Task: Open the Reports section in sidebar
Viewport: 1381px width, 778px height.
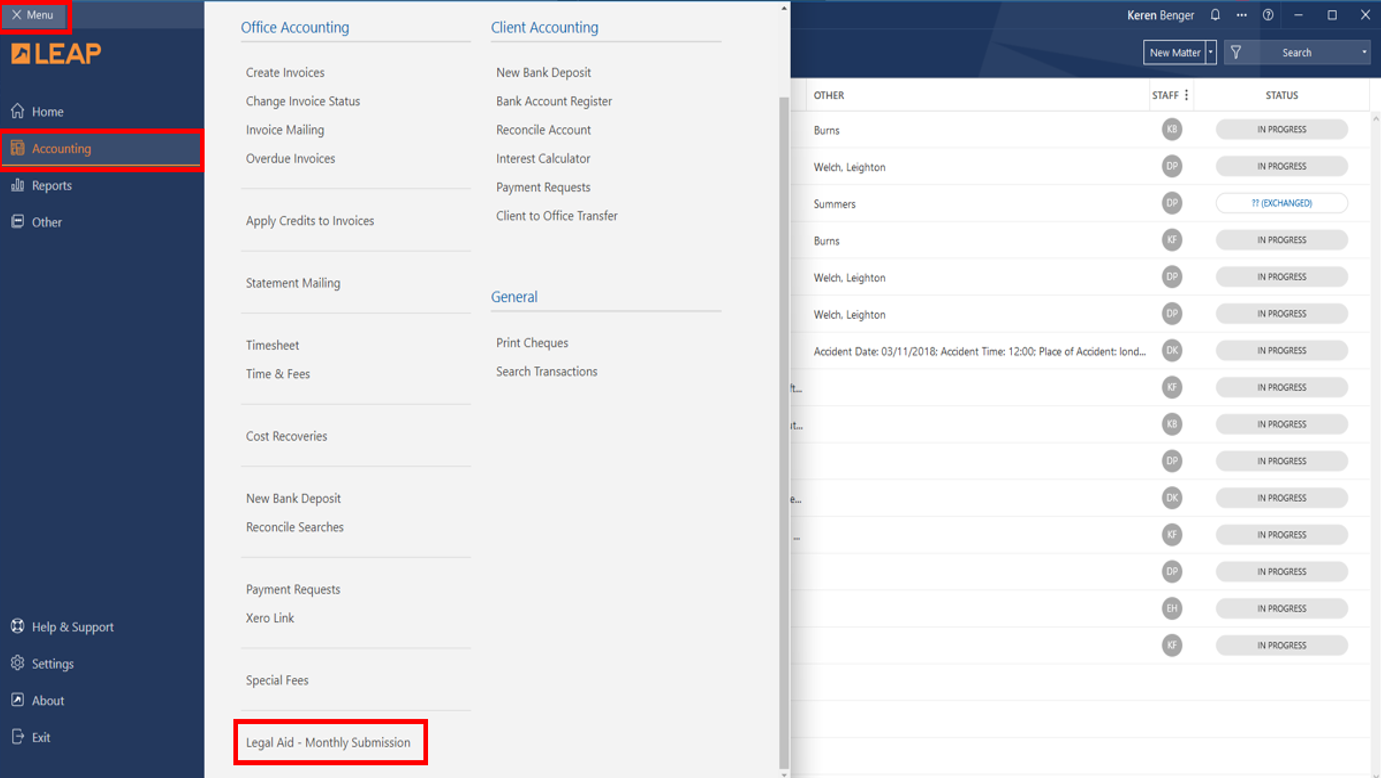Action: 51,186
